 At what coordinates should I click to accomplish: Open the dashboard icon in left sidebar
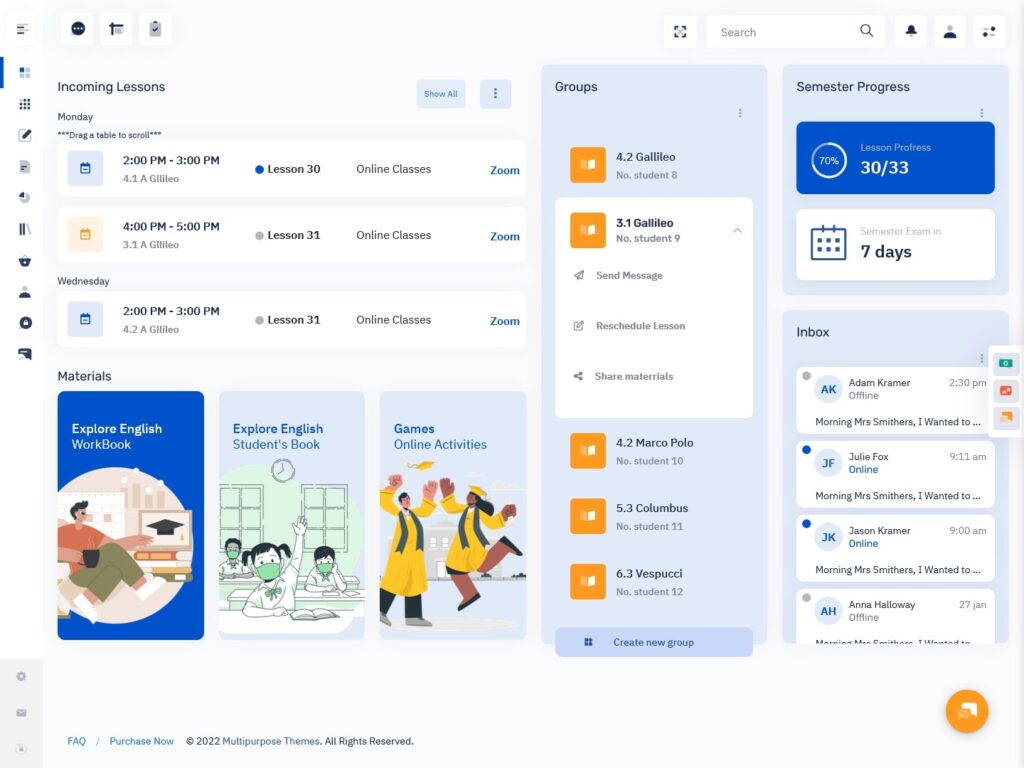click(25, 72)
